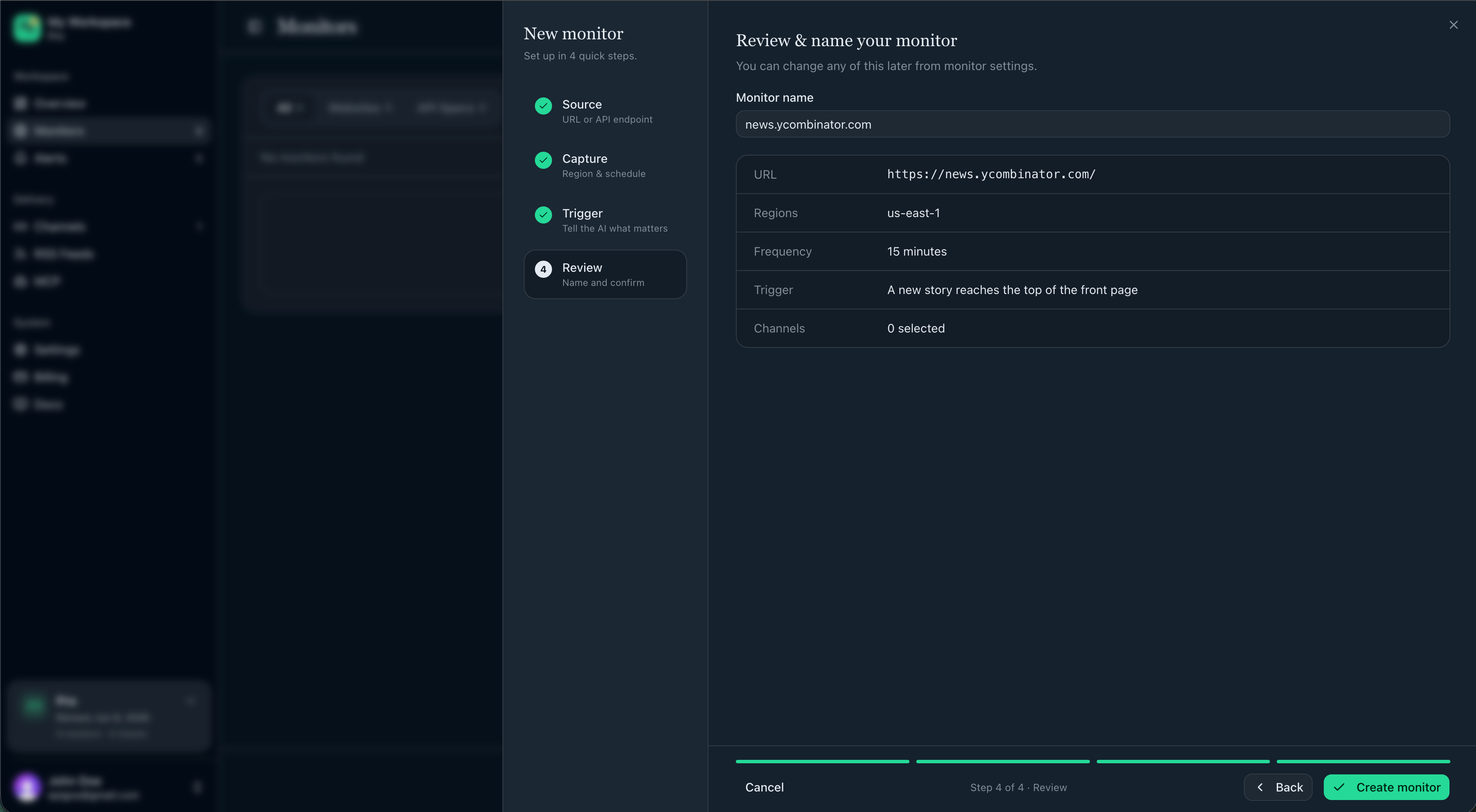Screen dimensions: 1476x812
Task: Click the workspace logo in the sidebar
Action: click(27, 27)
